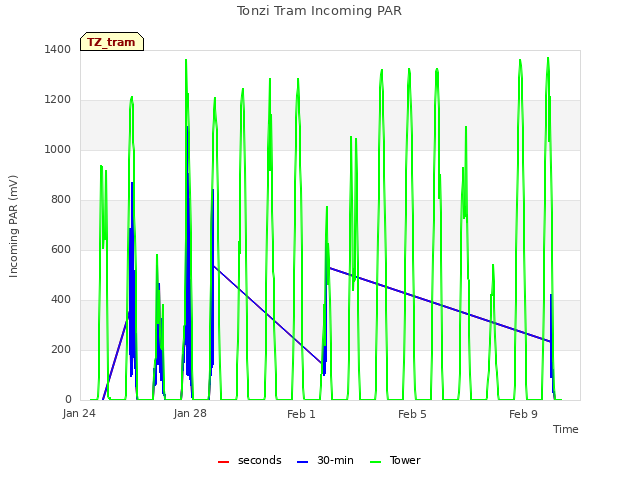Click the Feb 5 x-axis label
640x480 pixels.
click(x=412, y=414)
